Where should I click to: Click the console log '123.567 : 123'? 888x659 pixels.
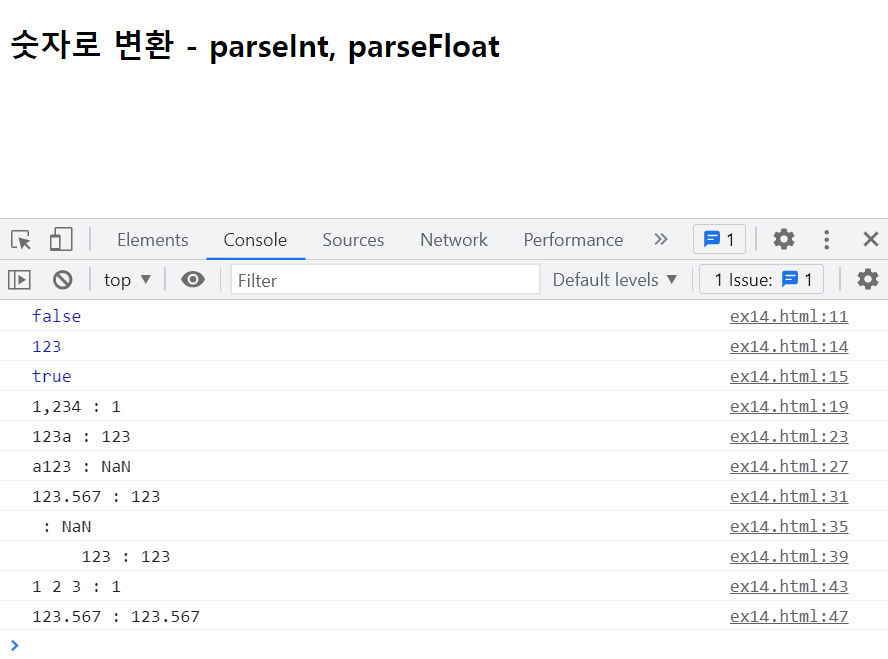pos(96,497)
